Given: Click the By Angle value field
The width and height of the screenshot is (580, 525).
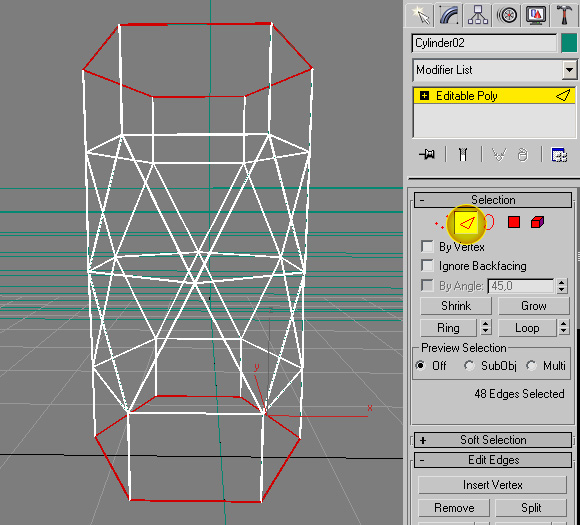Looking at the screenshot, I should point(521,286).
